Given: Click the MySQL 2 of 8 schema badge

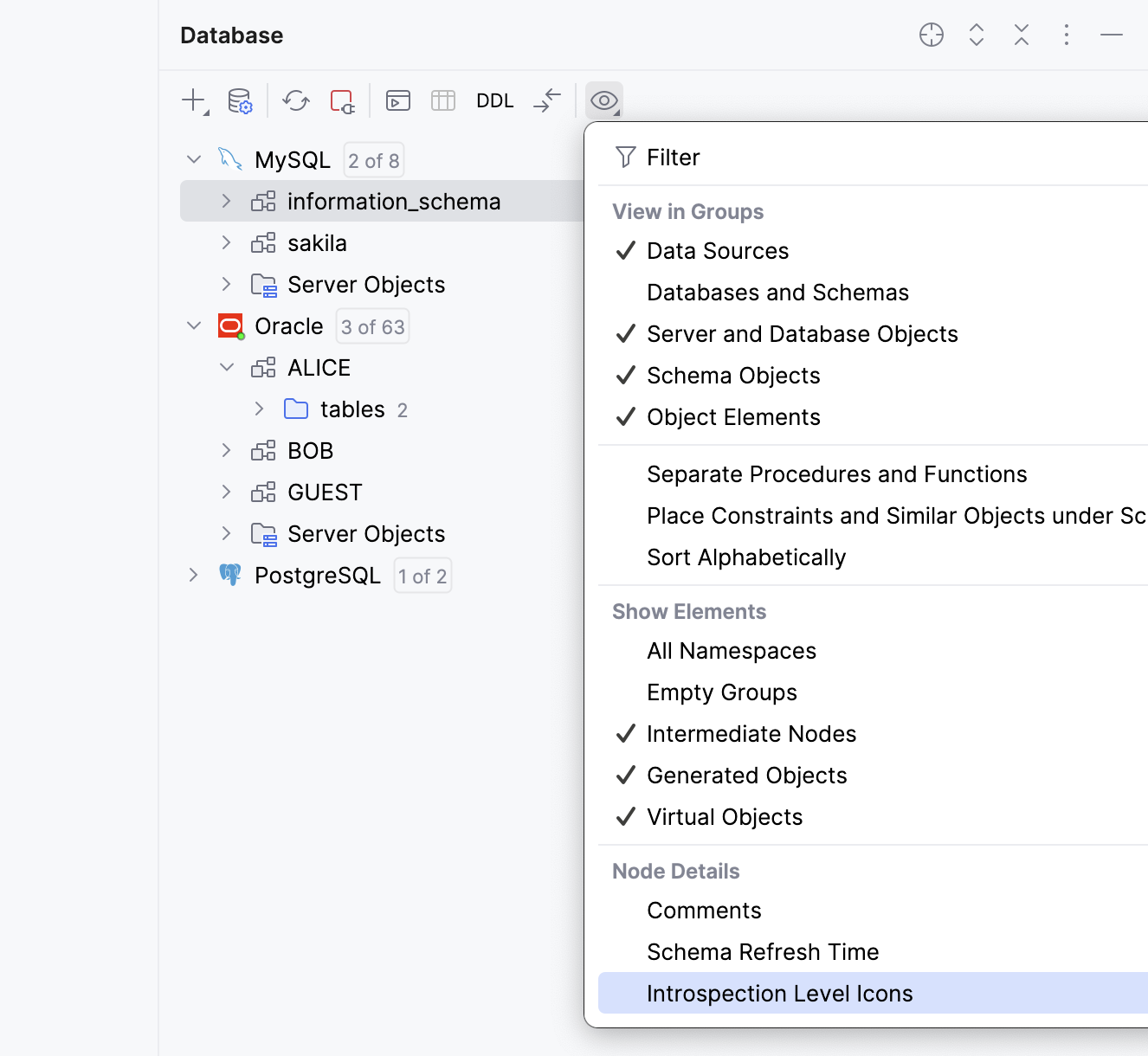Looking at the screenshot, I should 374,161.
